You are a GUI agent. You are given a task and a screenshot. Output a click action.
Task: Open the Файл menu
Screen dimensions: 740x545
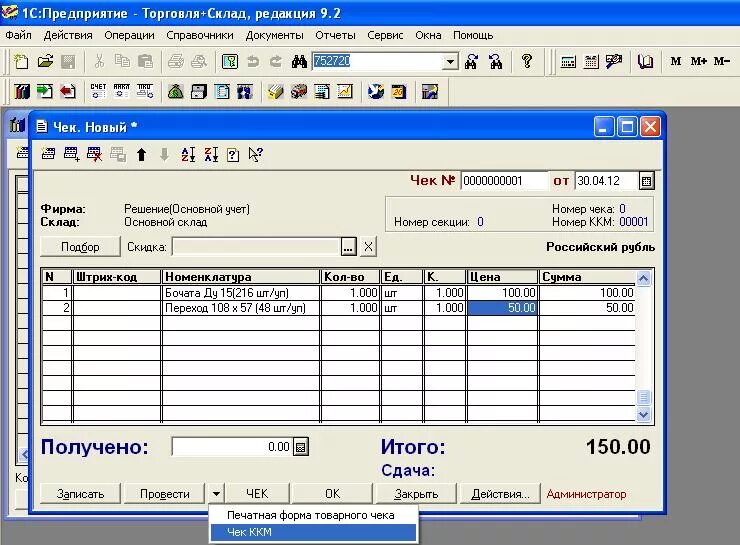tap(18, 35)
